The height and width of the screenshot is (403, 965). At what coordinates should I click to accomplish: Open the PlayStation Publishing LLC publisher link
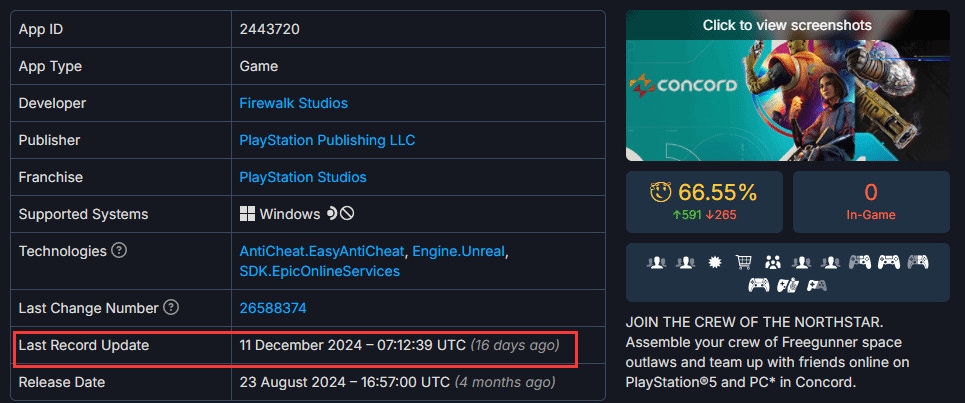327,140
